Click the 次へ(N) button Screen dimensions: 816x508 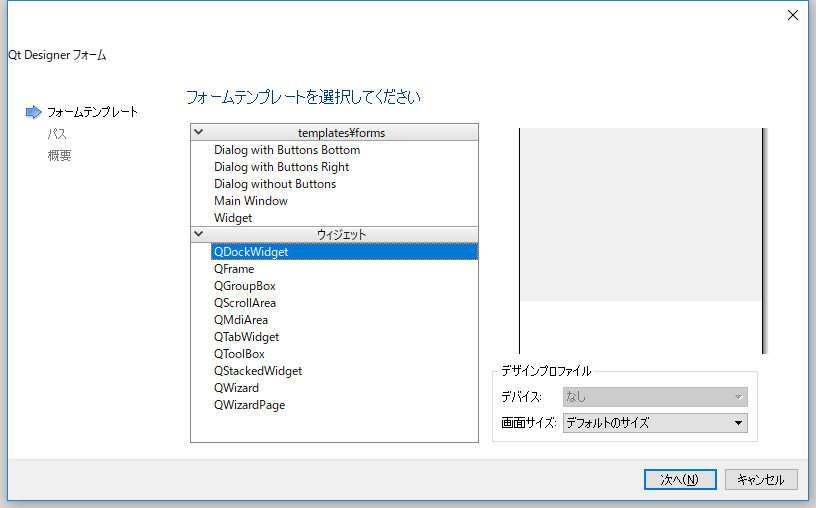[680, 479]
